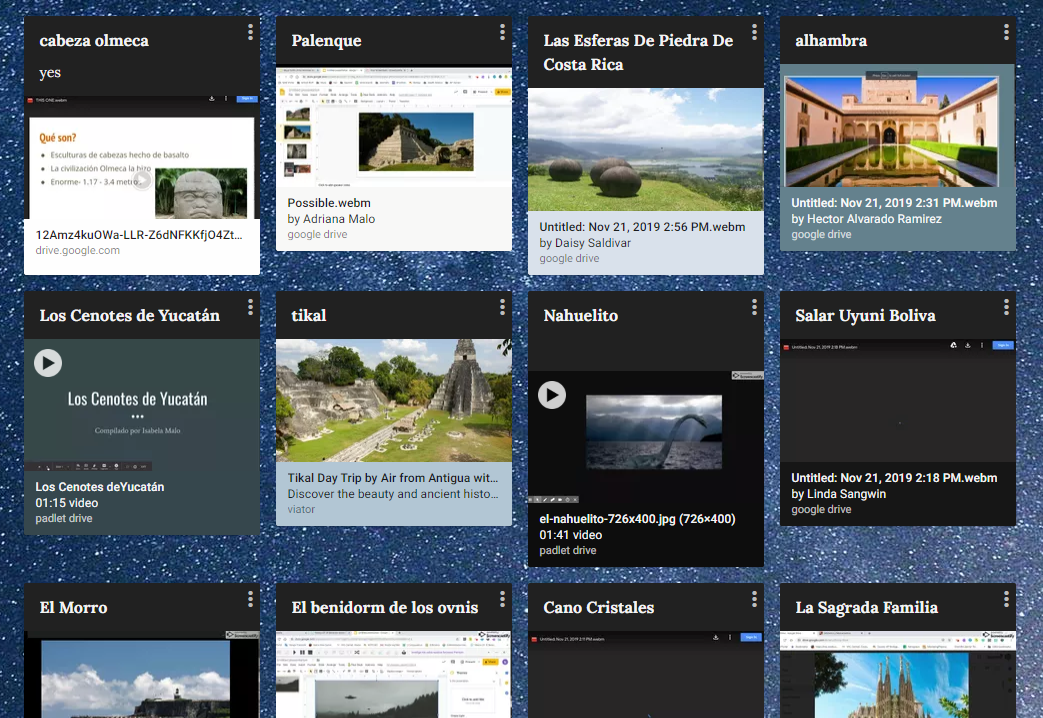Click the Sign in button in Salar Uyuni preview
The height and width of the screenshot is (718, 1043).
[x=1002, y=345]
